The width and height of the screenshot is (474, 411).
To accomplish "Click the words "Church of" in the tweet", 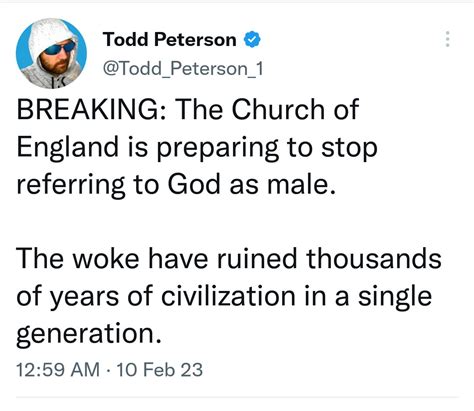I will (295, 109).
